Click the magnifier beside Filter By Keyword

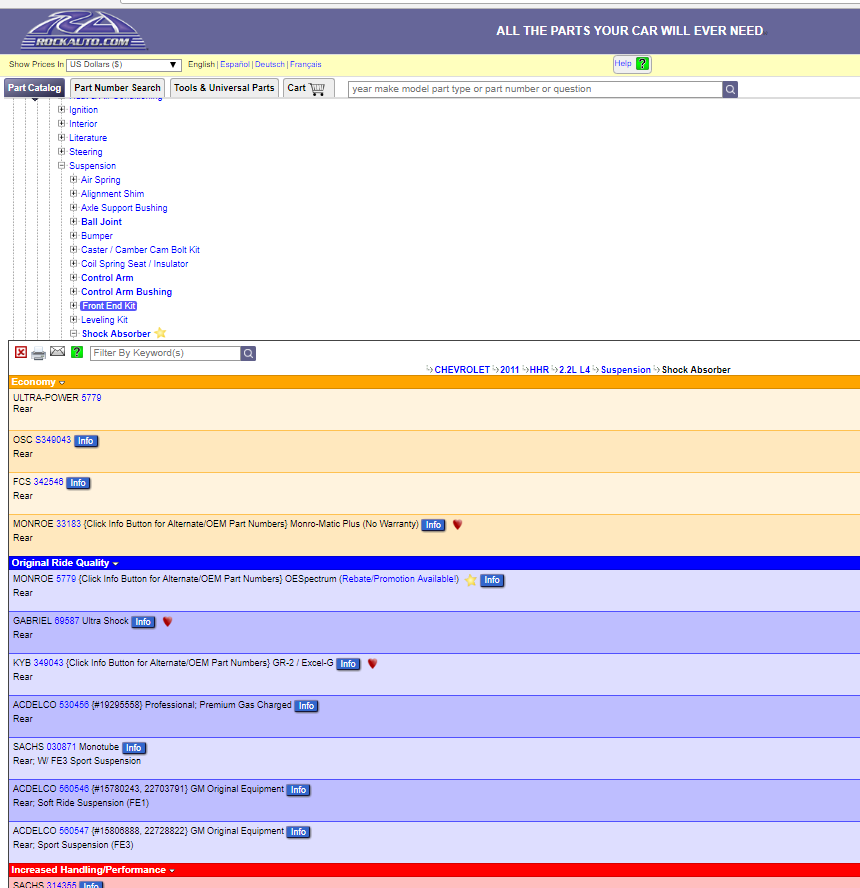[x=248, y=353]
